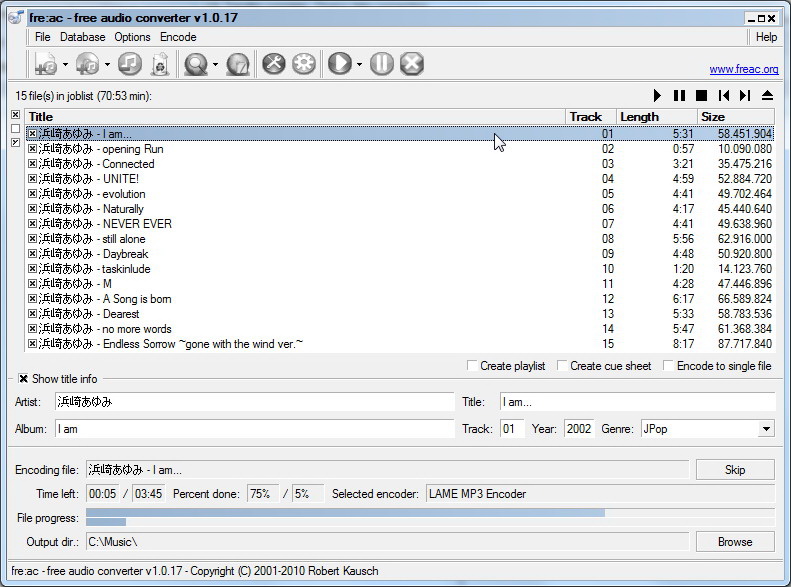Click the CD database query magnifier icon
This screenshot has height=587, width=791.
pyautogui.click(x=196, y=64)
